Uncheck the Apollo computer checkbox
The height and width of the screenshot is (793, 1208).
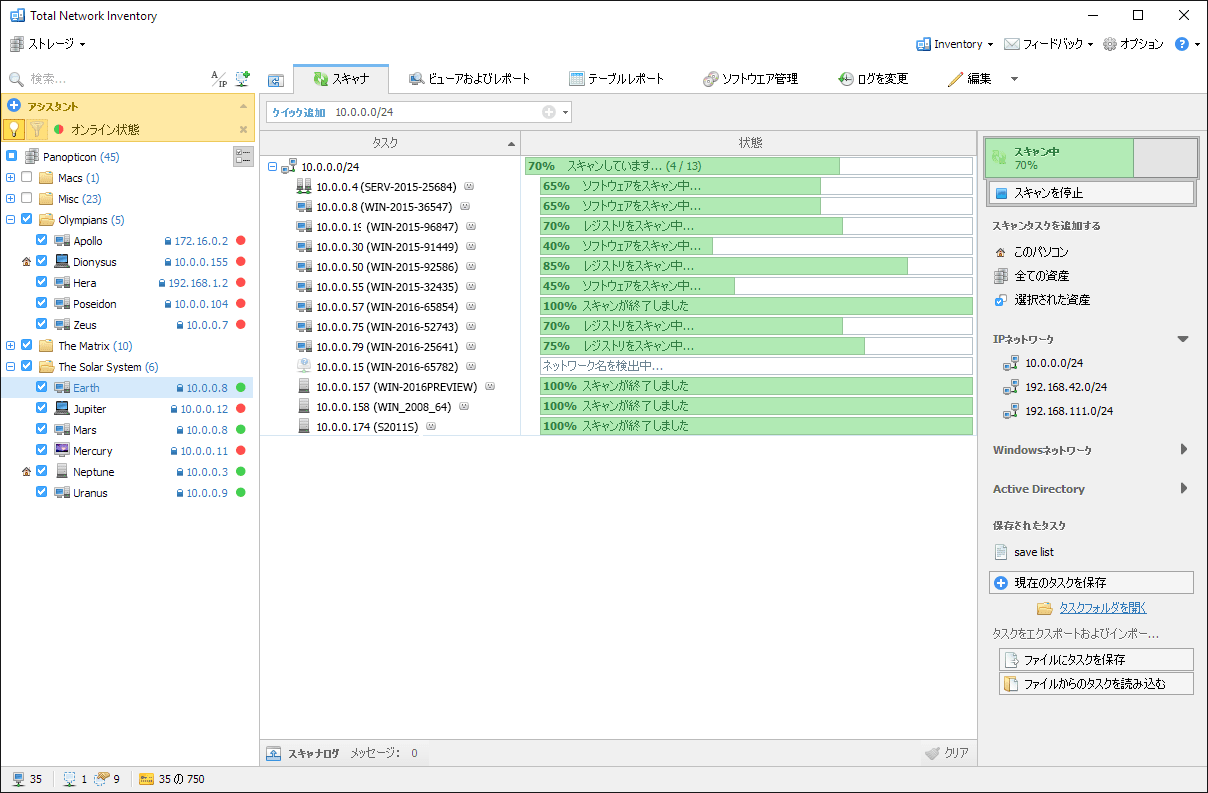[42, 240]
